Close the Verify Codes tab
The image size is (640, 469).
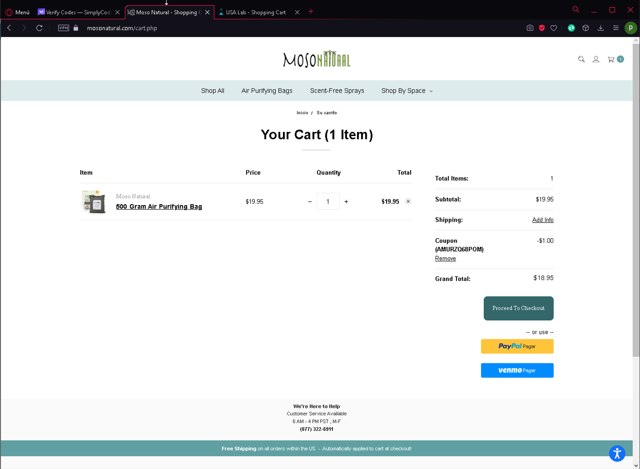click(117, 12)
